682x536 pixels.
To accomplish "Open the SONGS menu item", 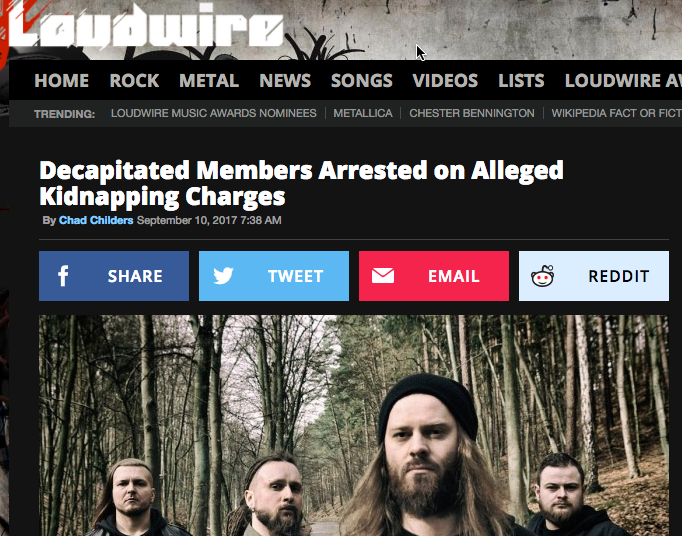I will pos(362,80).
